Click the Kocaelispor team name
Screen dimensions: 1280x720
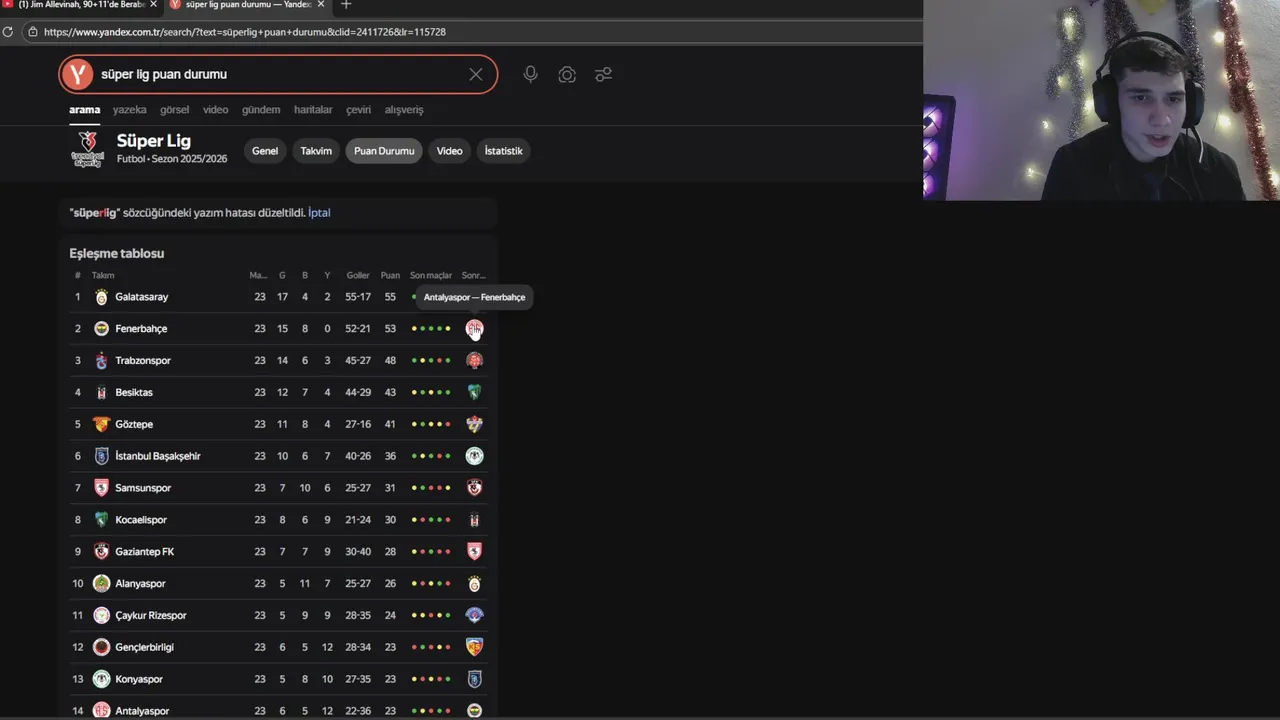click(141, 520)
